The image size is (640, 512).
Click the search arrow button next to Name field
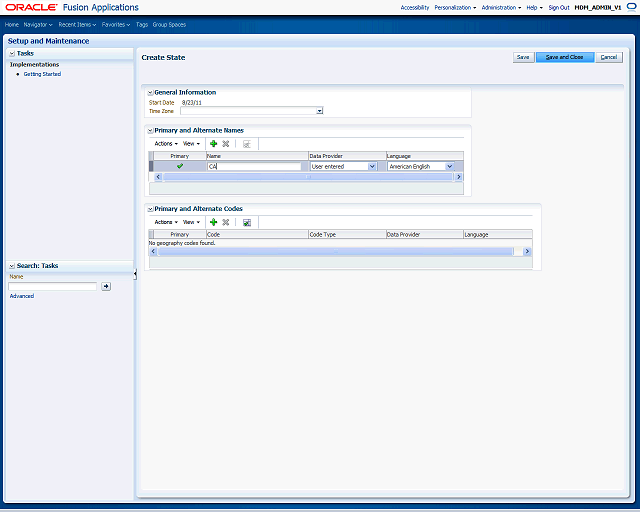106,286
